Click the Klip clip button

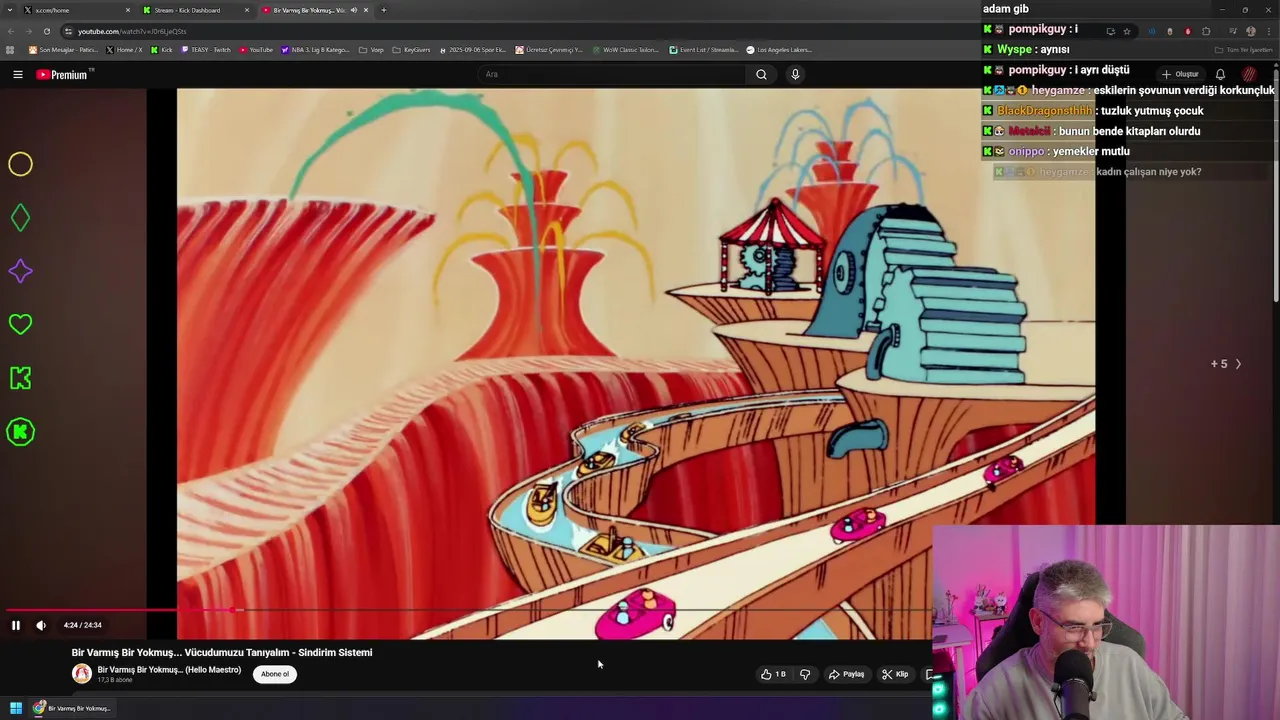click(895, 674)
